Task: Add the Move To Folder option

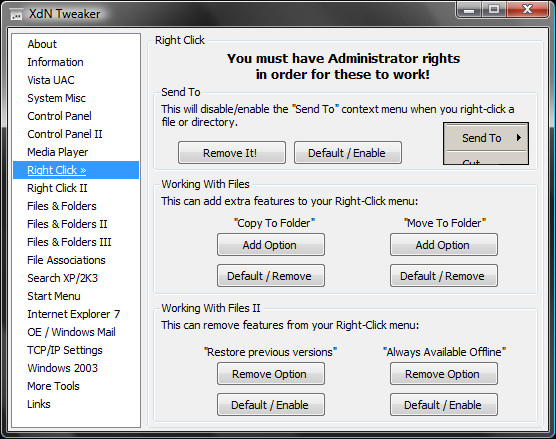Action: (x=444, y=245)
